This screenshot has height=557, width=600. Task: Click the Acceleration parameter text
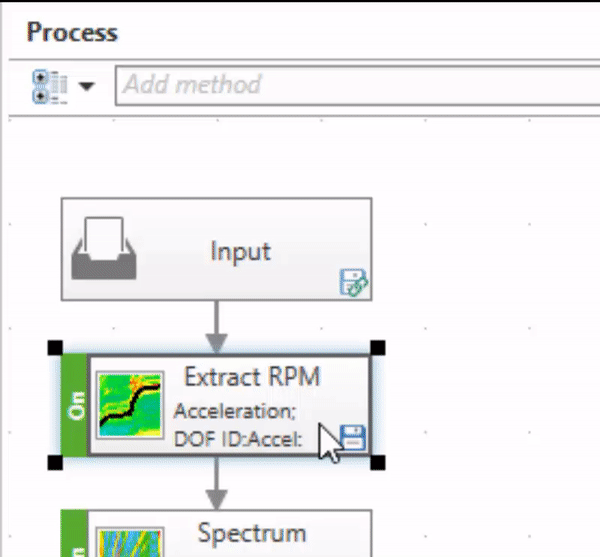[234, 411]
